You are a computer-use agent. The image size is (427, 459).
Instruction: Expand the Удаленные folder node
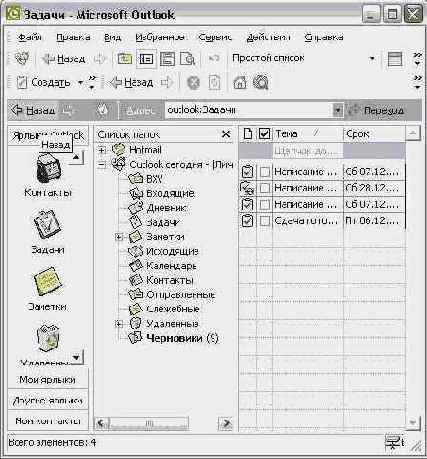(119, 324)
